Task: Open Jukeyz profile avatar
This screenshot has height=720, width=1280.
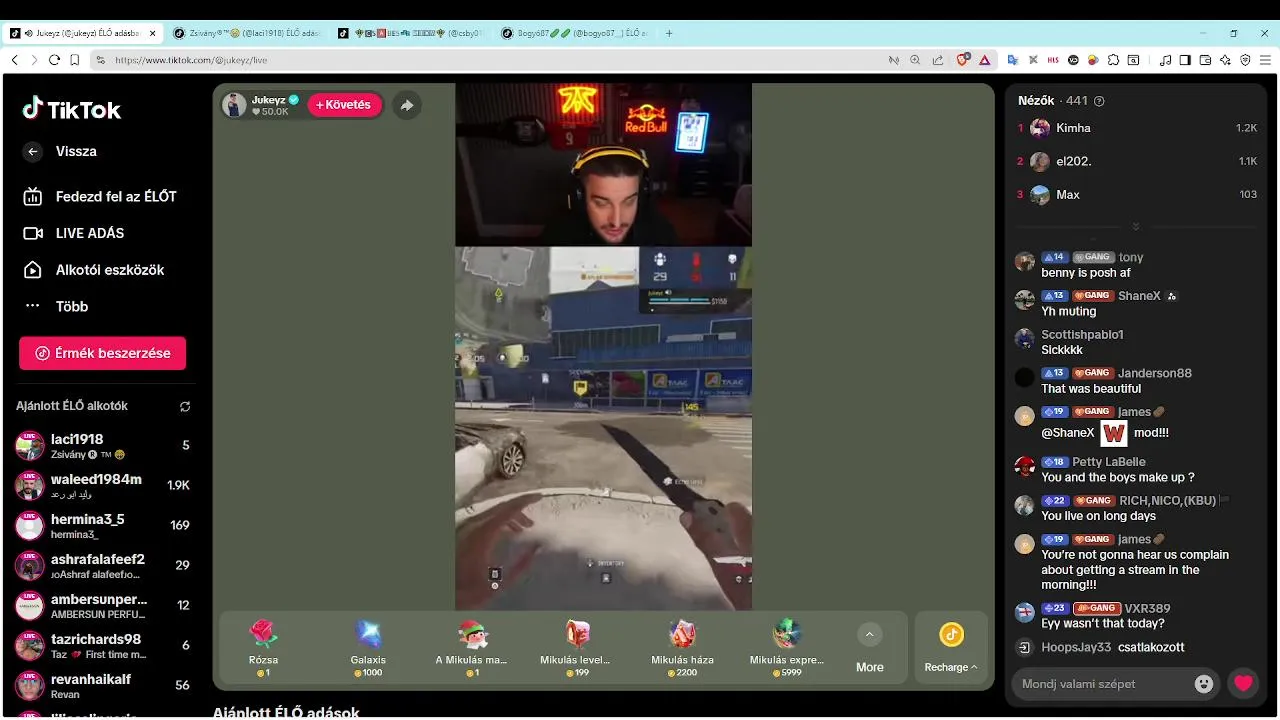Action: pyautogui.click(x=234, y=105)
